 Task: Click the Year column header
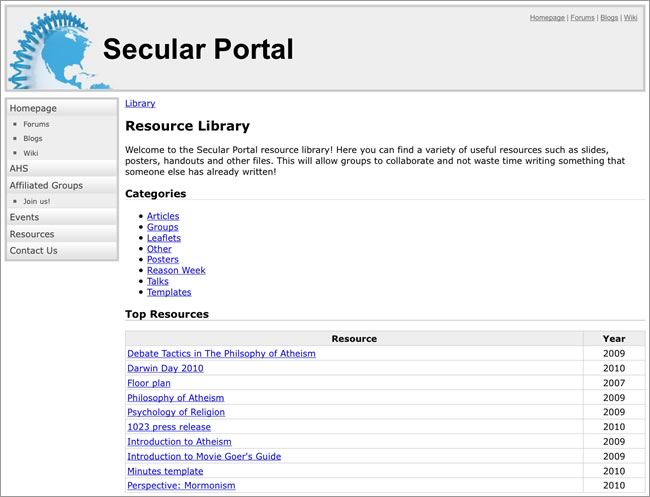pos(614,338)
